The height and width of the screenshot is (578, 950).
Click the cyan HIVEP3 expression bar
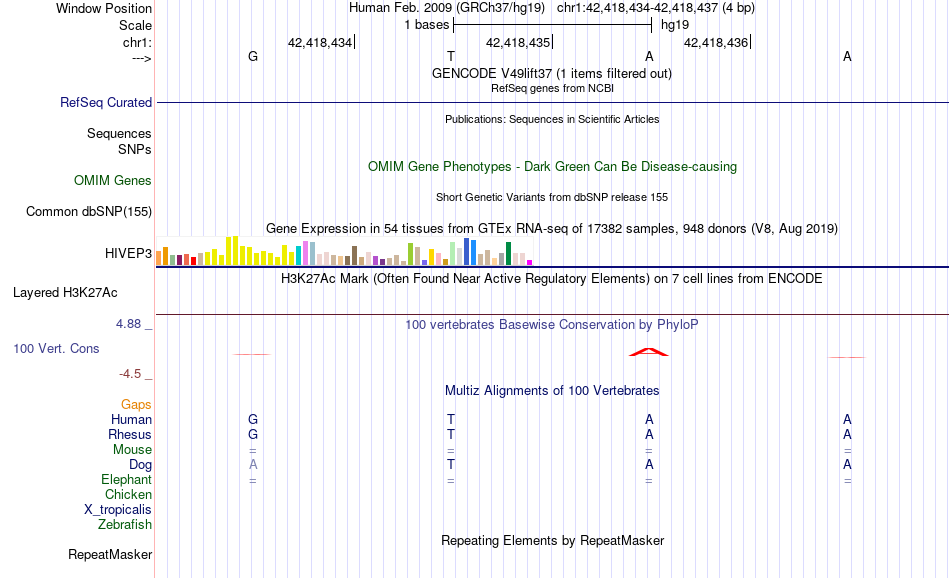pos(298,256)
